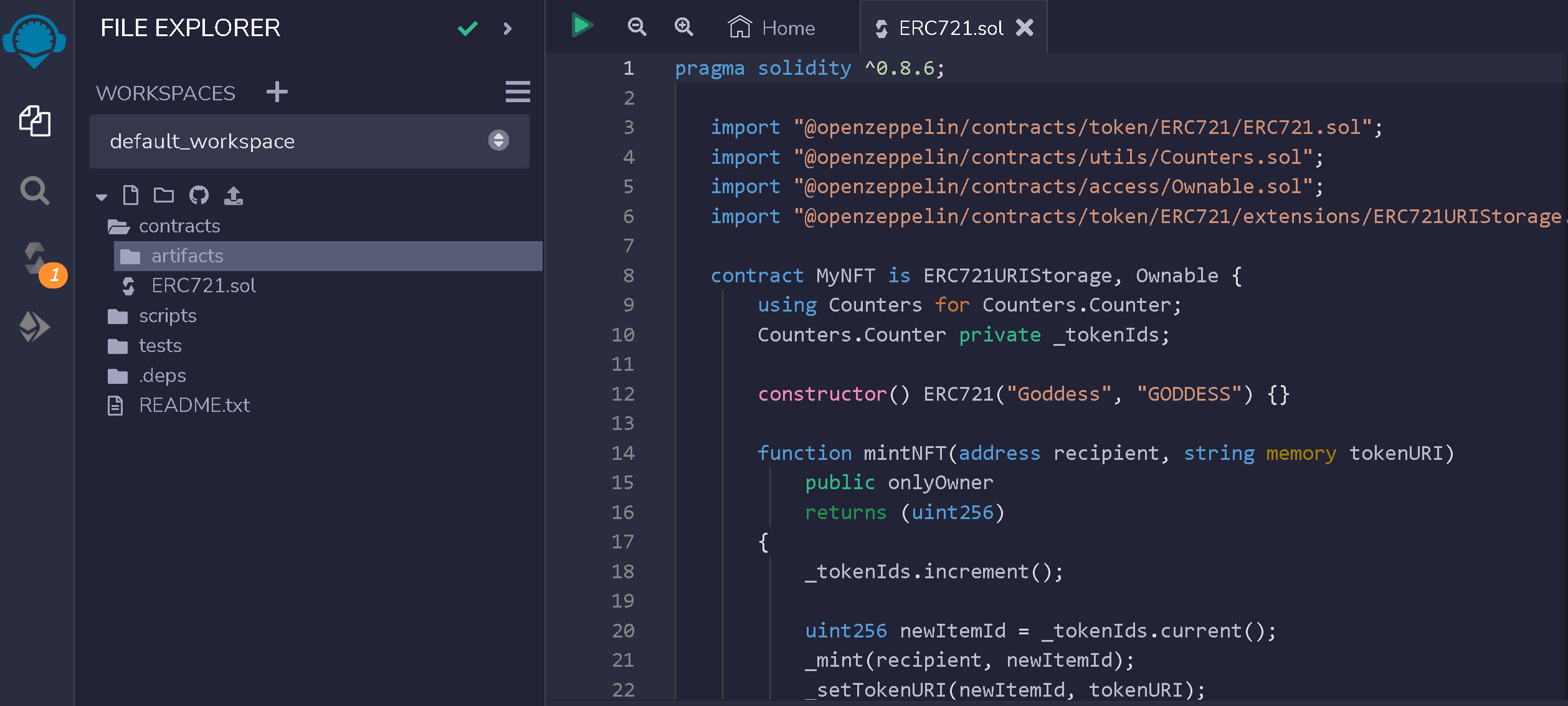Viewport: 1568px width, 706px height.
Task: Open the File Explorer sidebar icon
Action: tap(35, 120)
